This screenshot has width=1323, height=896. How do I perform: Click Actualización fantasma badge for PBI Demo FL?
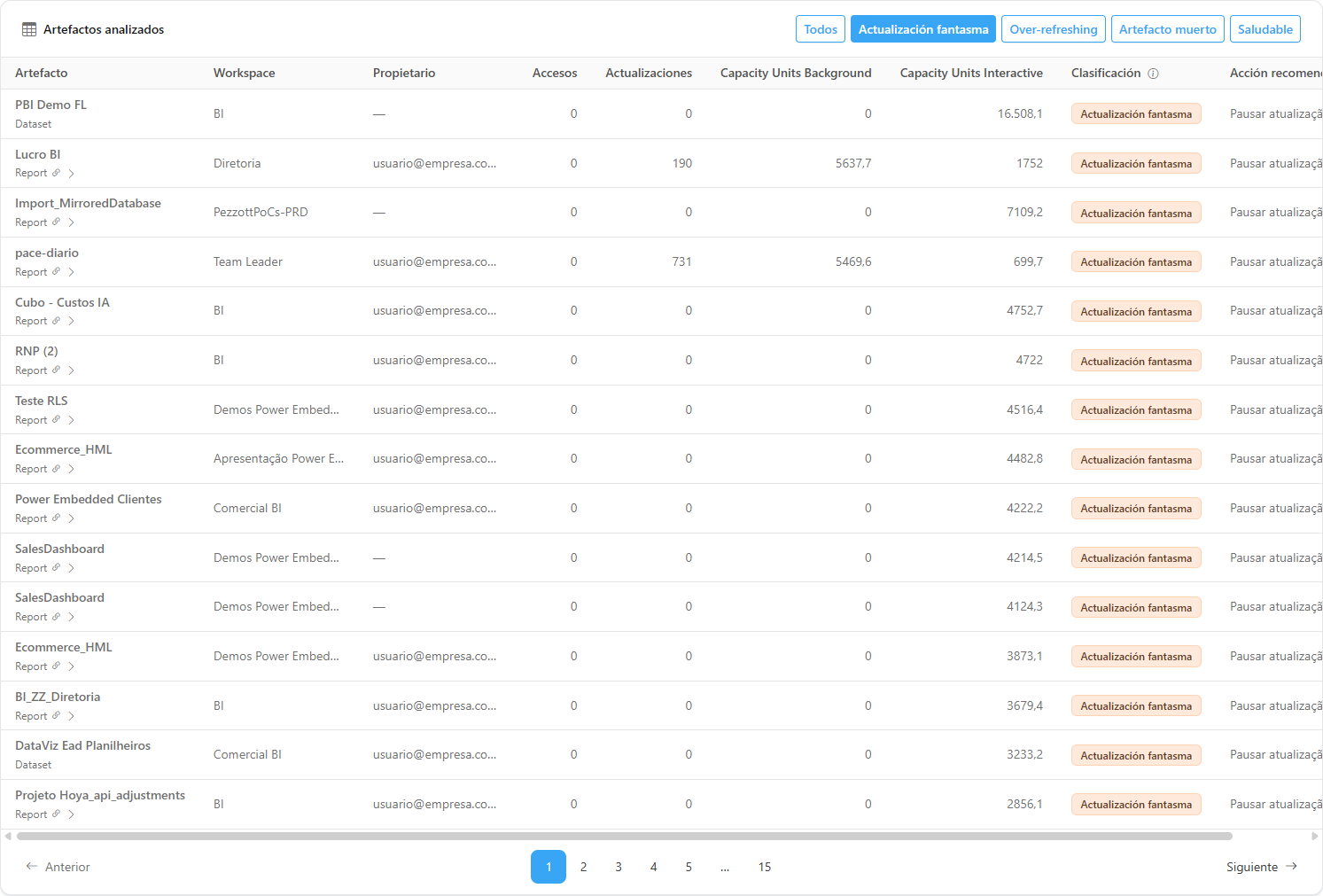[x=1136, y=114]
